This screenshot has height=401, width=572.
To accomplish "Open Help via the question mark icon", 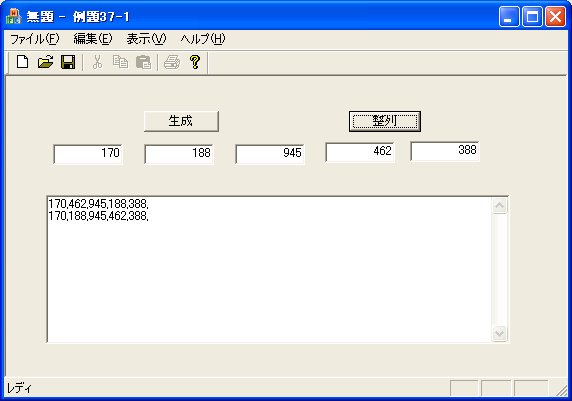I will [195, 62].
